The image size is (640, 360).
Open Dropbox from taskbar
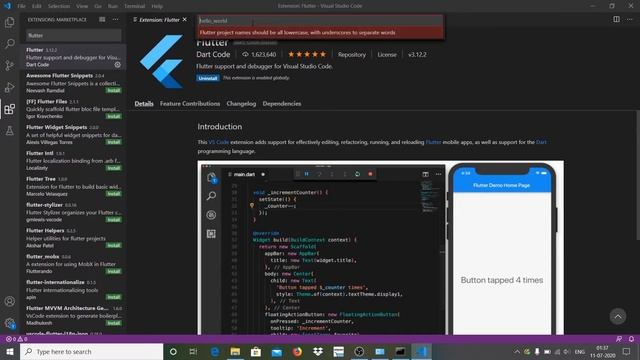[x=318, y=351]
